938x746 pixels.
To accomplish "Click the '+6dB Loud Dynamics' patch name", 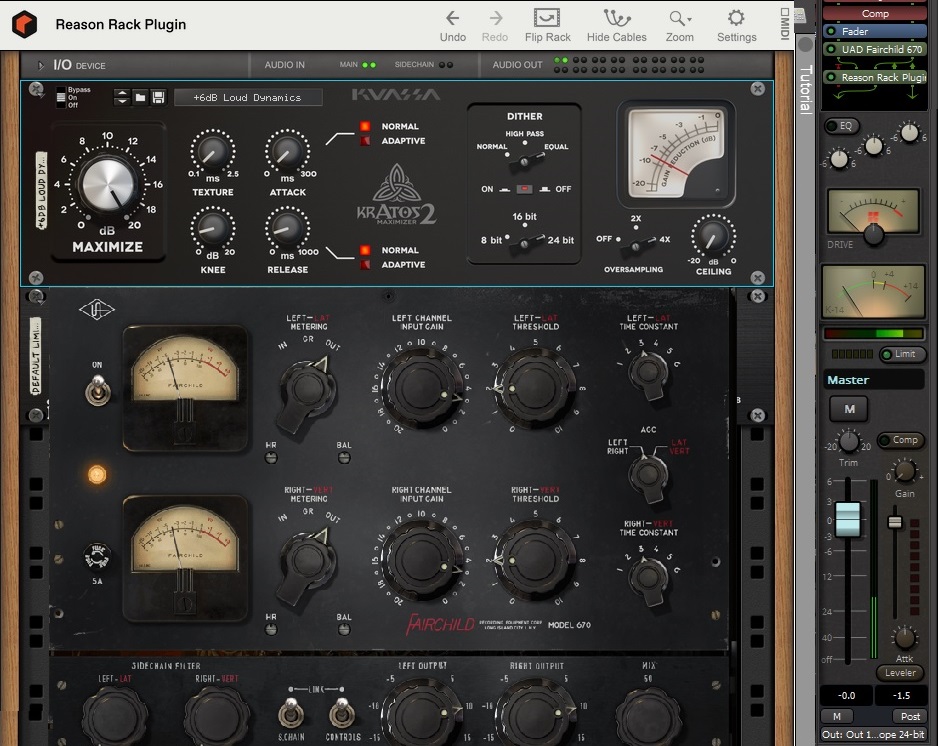I will [x=248, y=98].
